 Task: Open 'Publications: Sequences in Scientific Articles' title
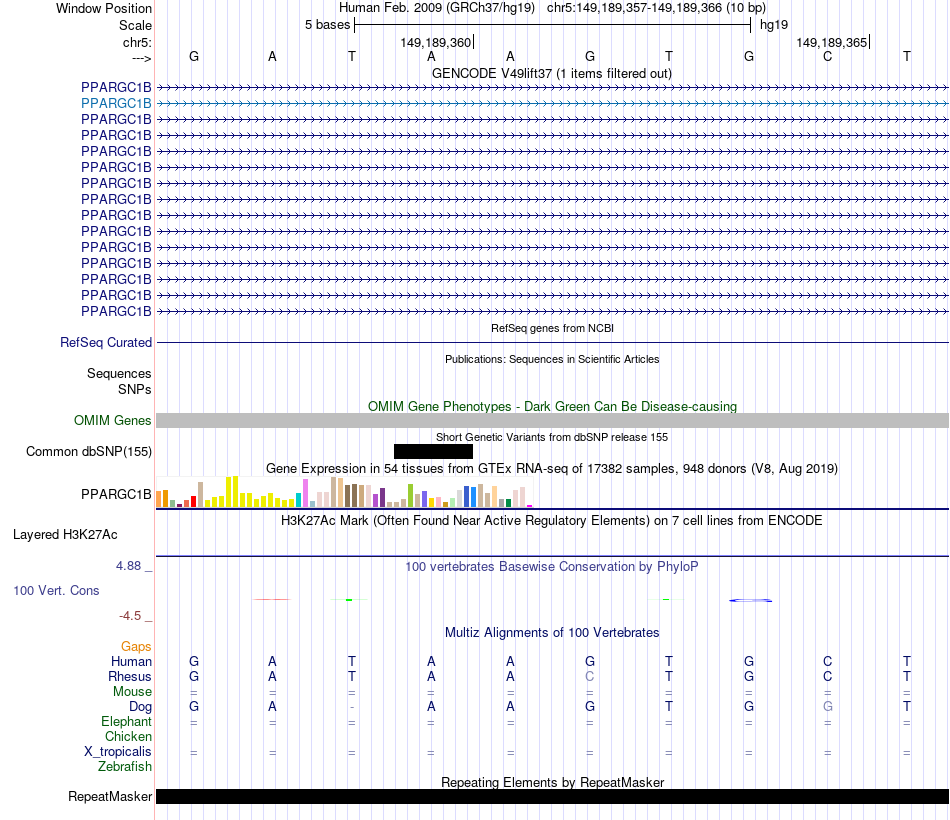click(552, 359)
